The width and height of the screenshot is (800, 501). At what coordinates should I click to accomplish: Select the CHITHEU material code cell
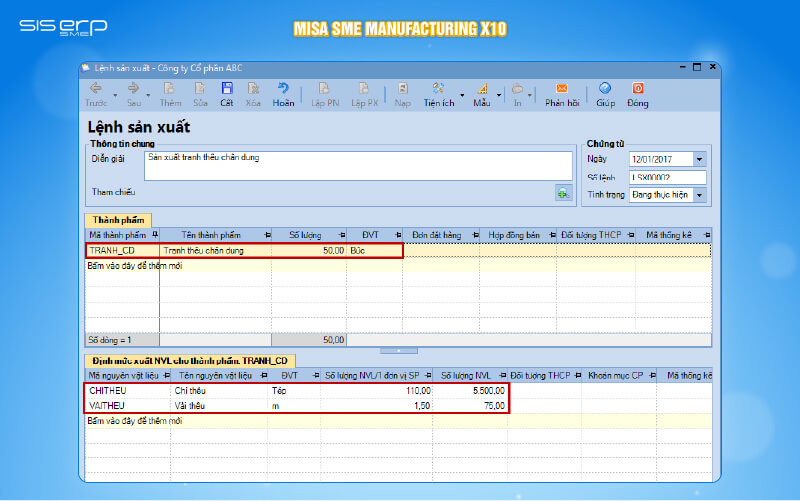(x=128, y=391)
